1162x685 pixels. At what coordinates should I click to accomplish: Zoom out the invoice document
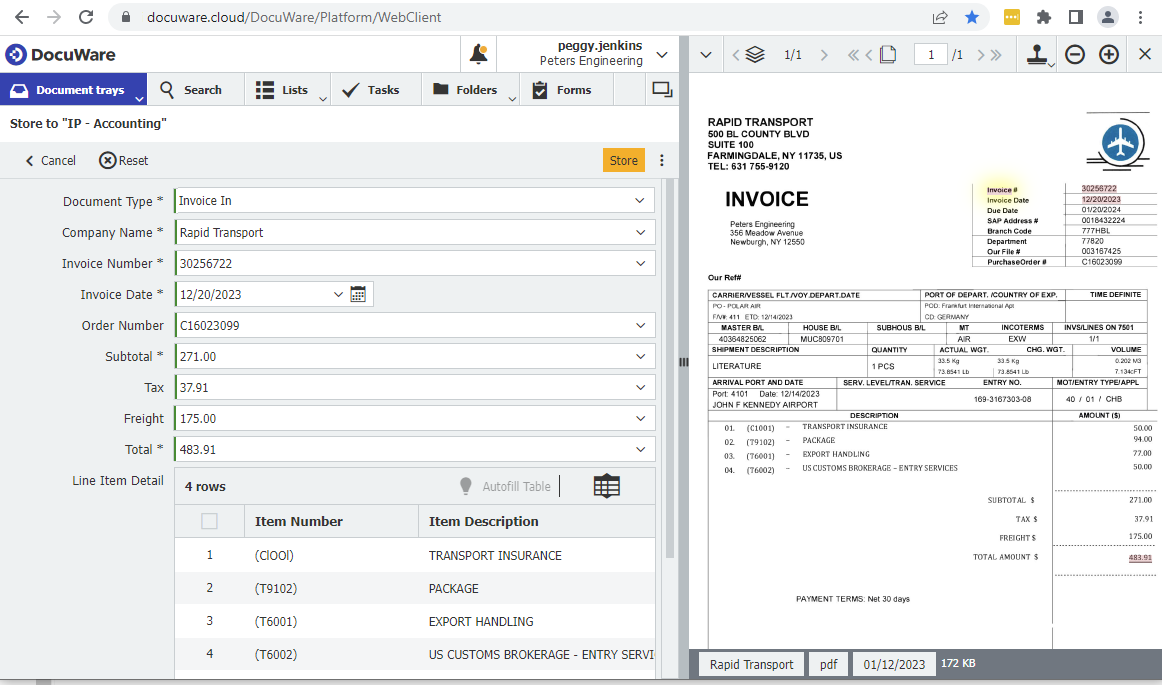point(1075,54)
